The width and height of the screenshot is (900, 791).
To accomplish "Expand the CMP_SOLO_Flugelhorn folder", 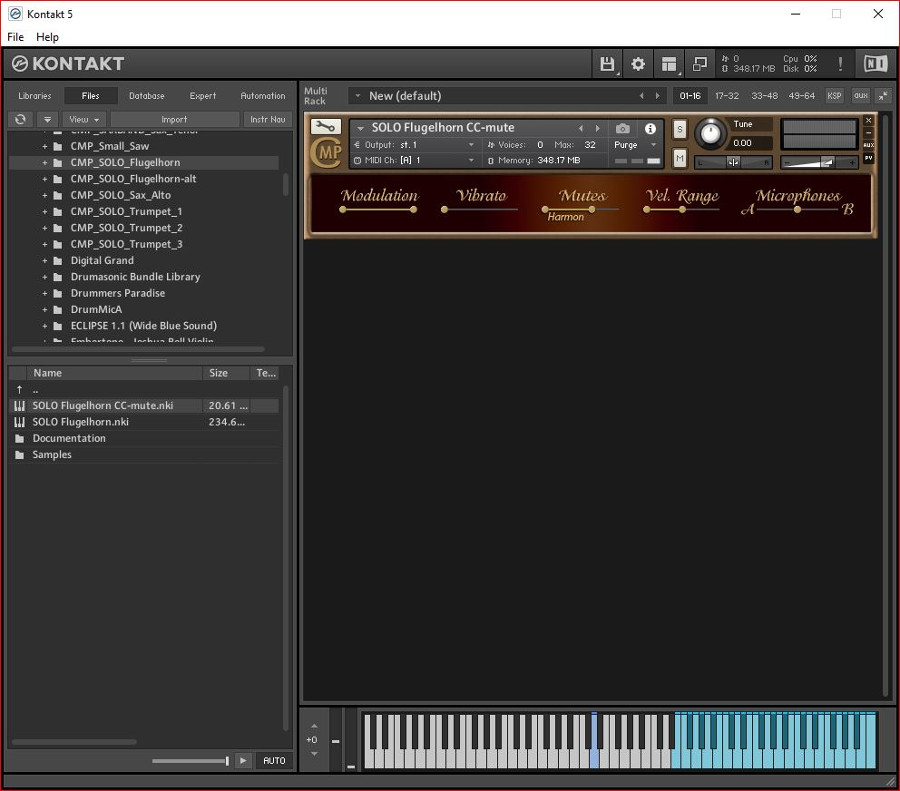I will pyautogui.click(x=45, y=162).
